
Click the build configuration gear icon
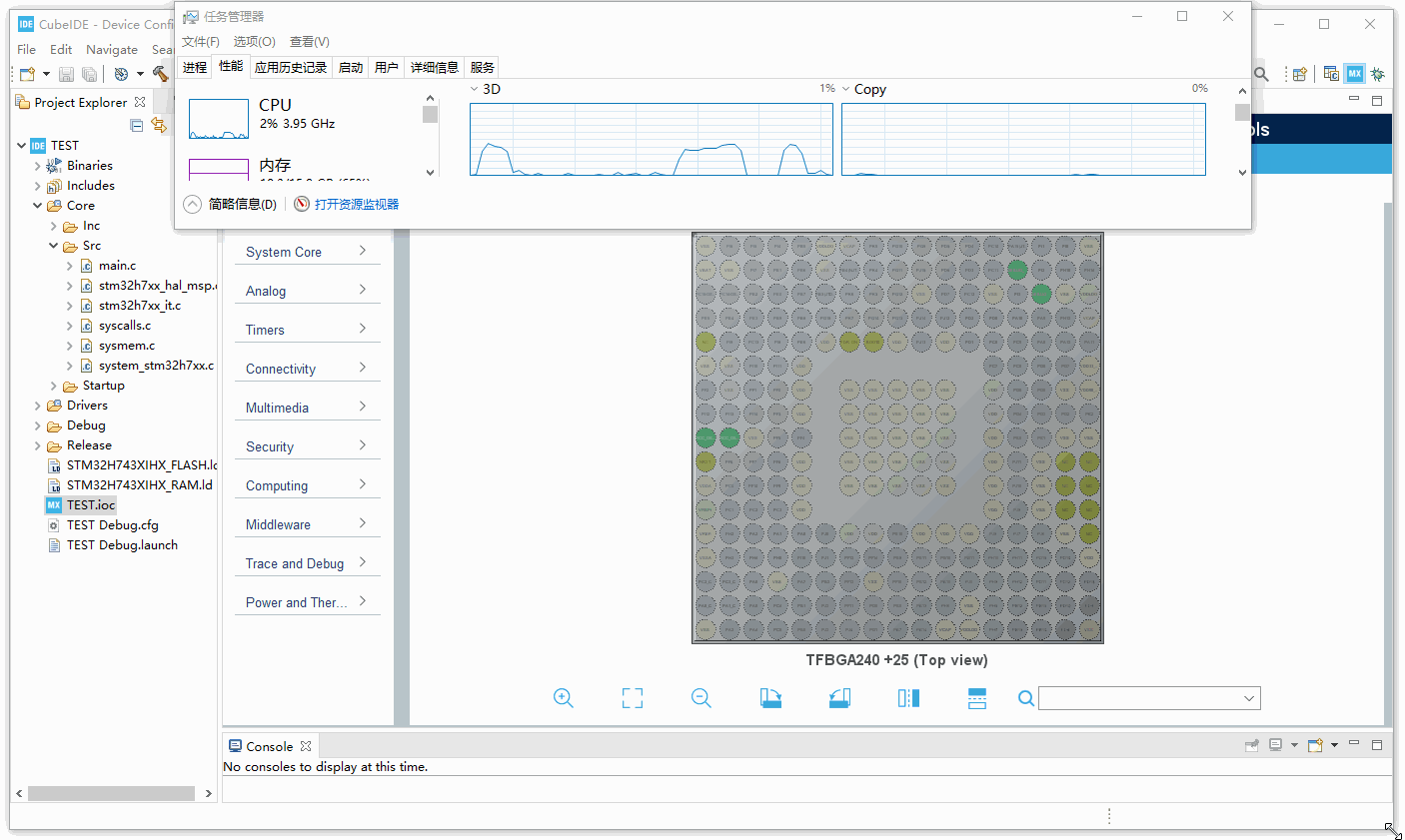click(121, 74)
